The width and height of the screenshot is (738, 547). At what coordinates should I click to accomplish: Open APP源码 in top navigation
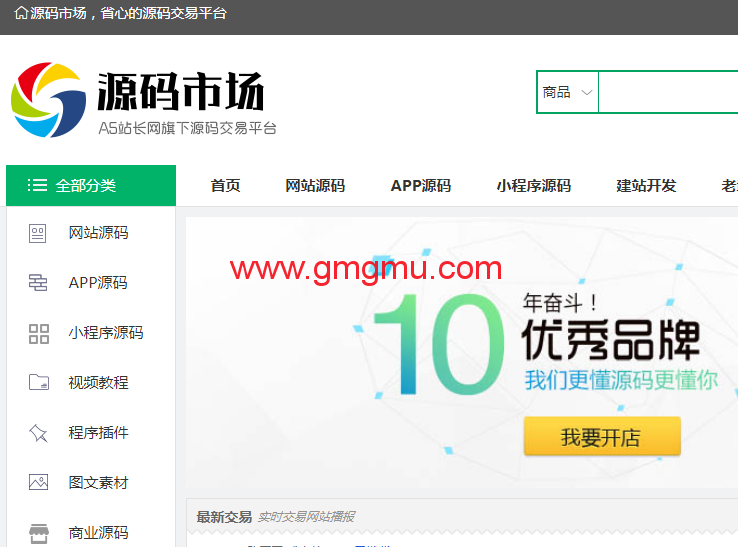tap(421, 185)
